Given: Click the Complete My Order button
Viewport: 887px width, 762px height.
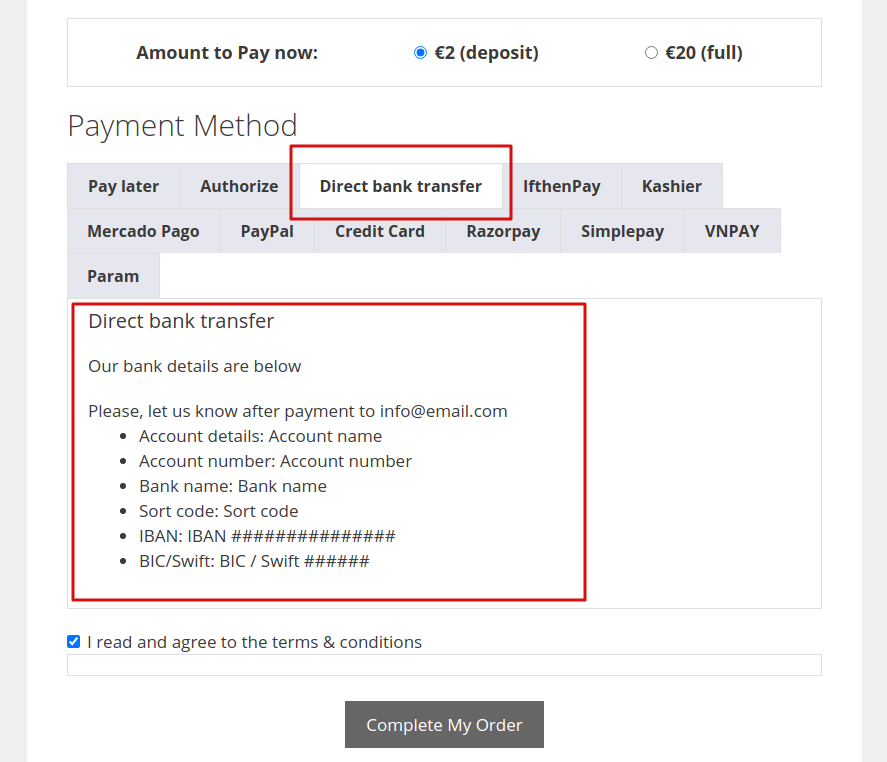Looking at the screenshot, I should tap(444, 724).
